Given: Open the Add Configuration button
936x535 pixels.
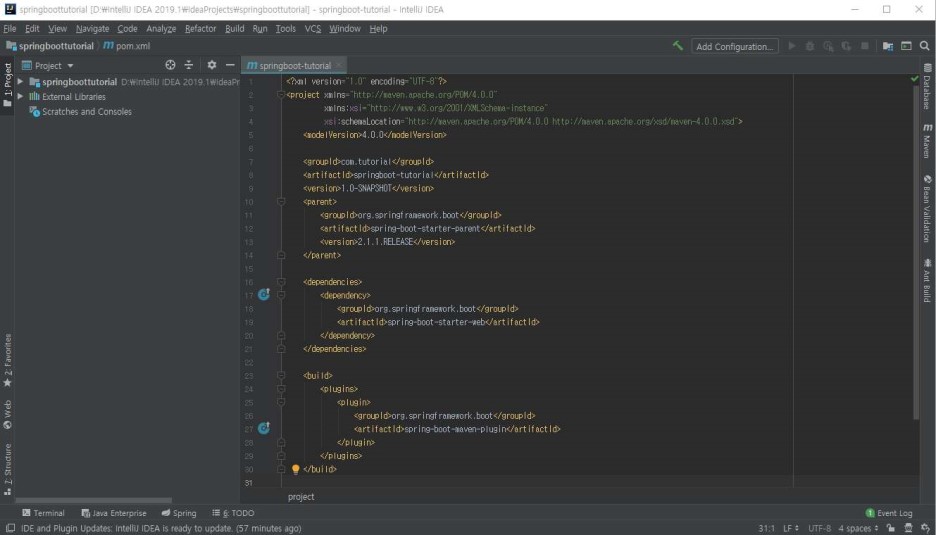Looking at the screenshot, I should point(735,46).
